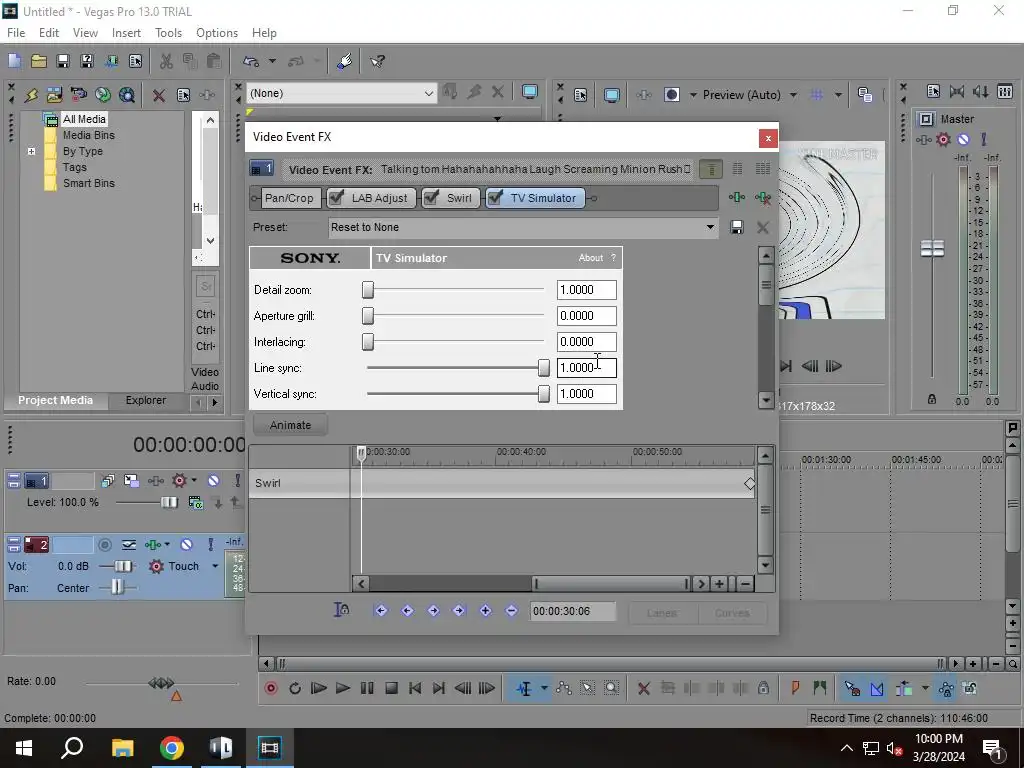Open the Preview (Auto) quality dropdown
The image size is (1024, 768).
pyautogui.click(x=793, y=95)
